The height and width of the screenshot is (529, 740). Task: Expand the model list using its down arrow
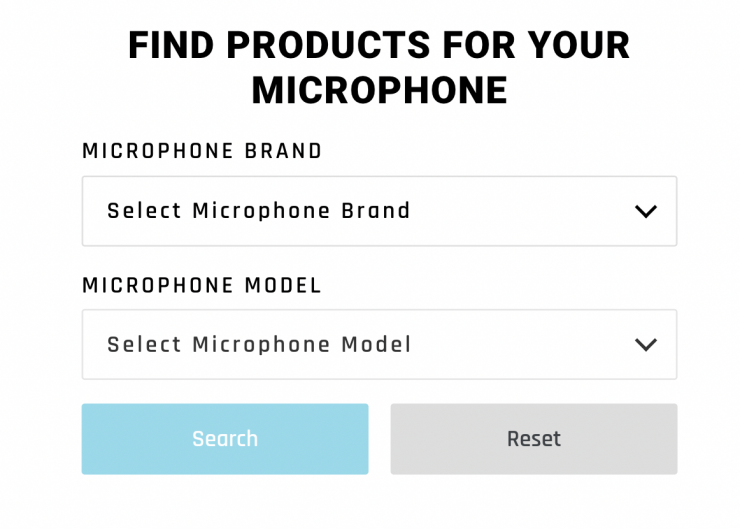point(646,344)
